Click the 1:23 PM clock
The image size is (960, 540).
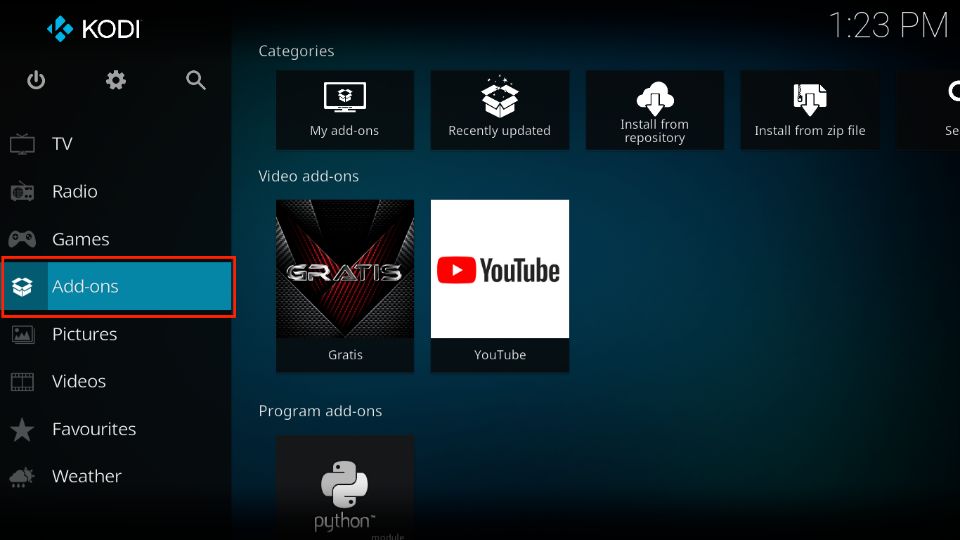tap(888, 26)
